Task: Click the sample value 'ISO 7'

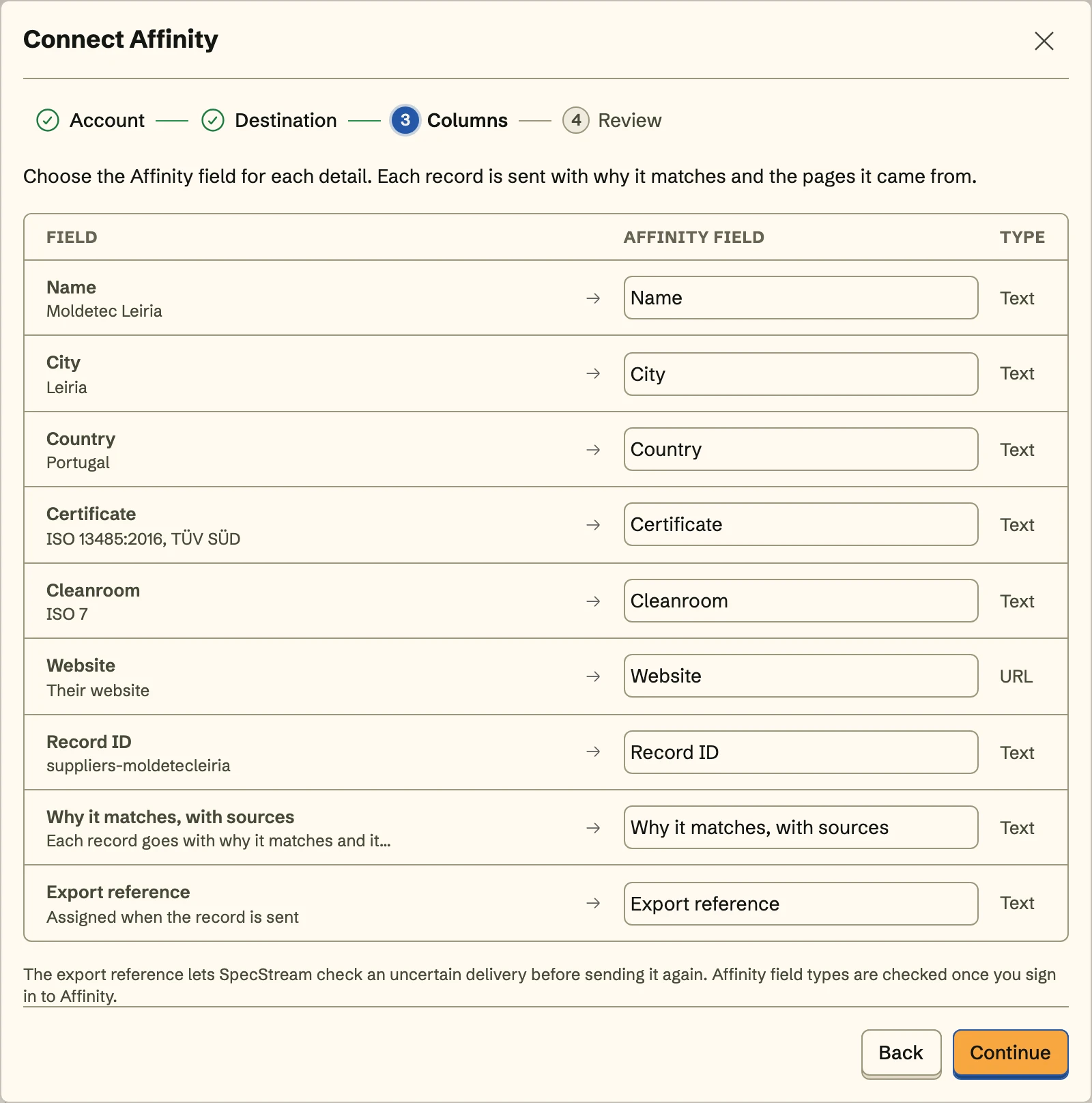Action: (x=67, y=614)
